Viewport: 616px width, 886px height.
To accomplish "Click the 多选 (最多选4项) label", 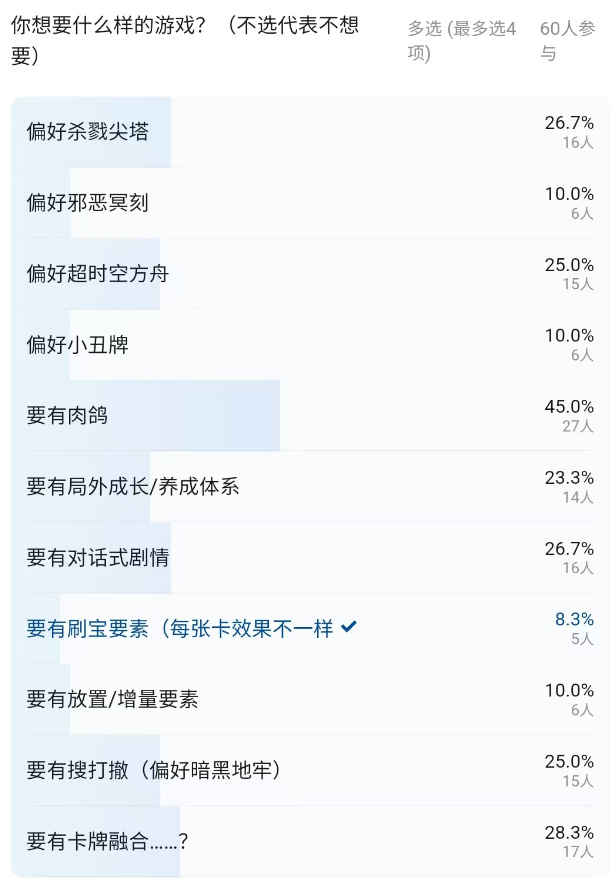I will pos(462,40).
